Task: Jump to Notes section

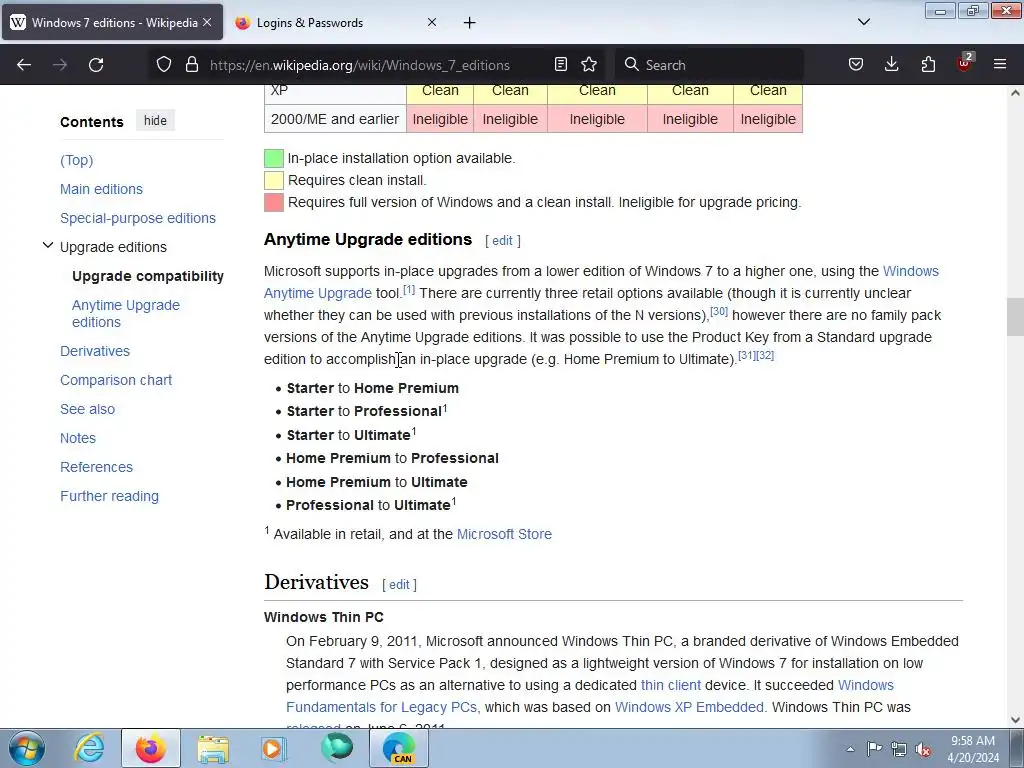Action: 78,438
